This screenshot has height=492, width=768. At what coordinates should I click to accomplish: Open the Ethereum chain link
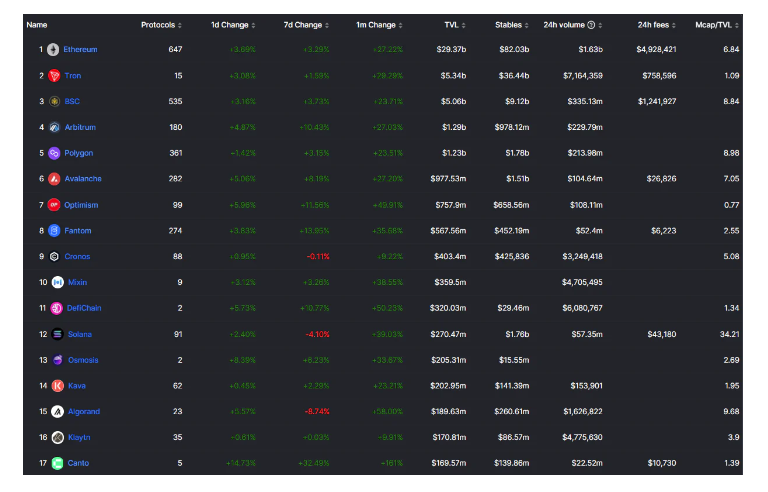click(80, 49)
